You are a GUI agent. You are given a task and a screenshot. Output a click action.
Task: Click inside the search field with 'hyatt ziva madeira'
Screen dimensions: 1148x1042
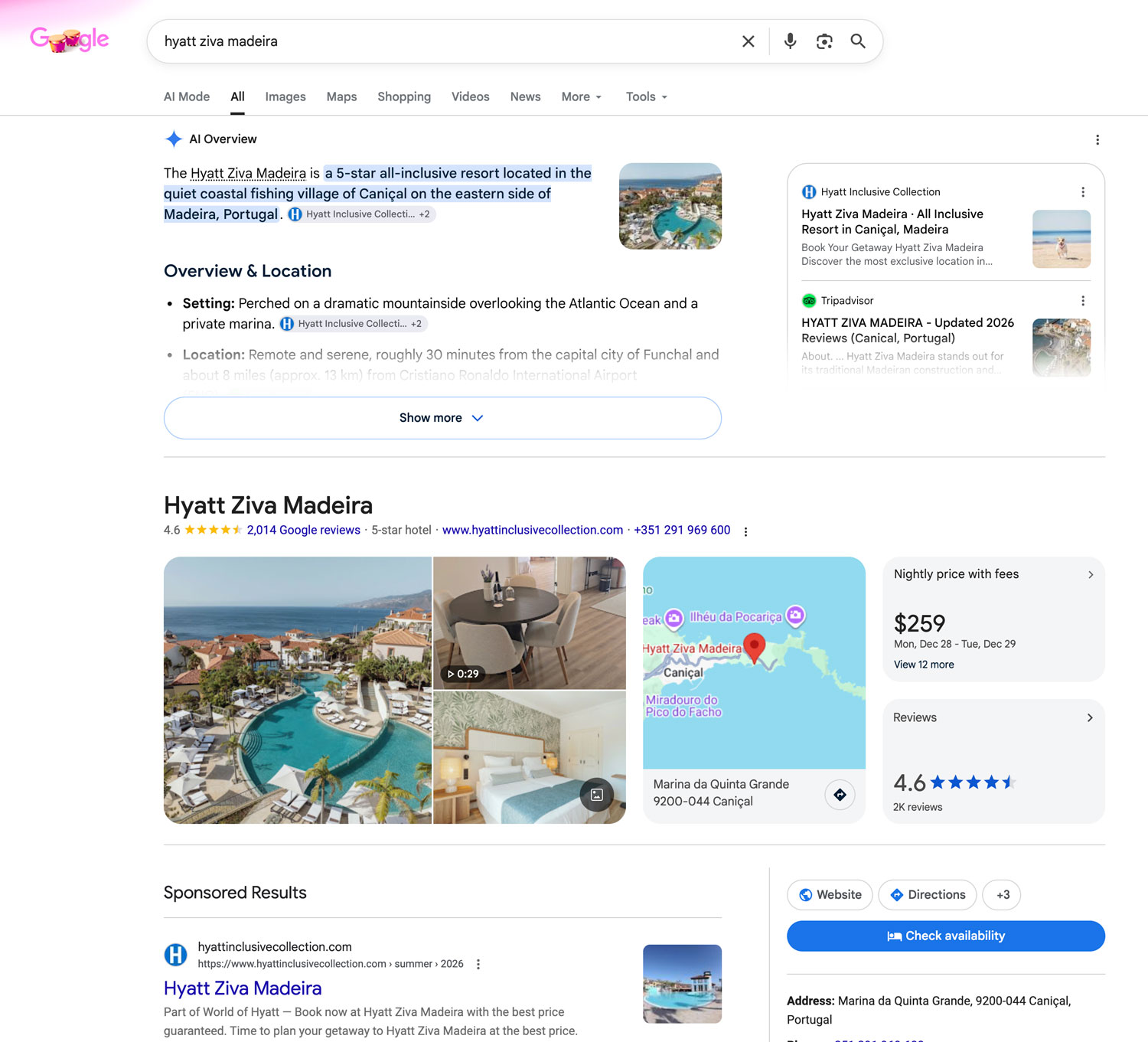pyautogui.click(x=444, y=41)
